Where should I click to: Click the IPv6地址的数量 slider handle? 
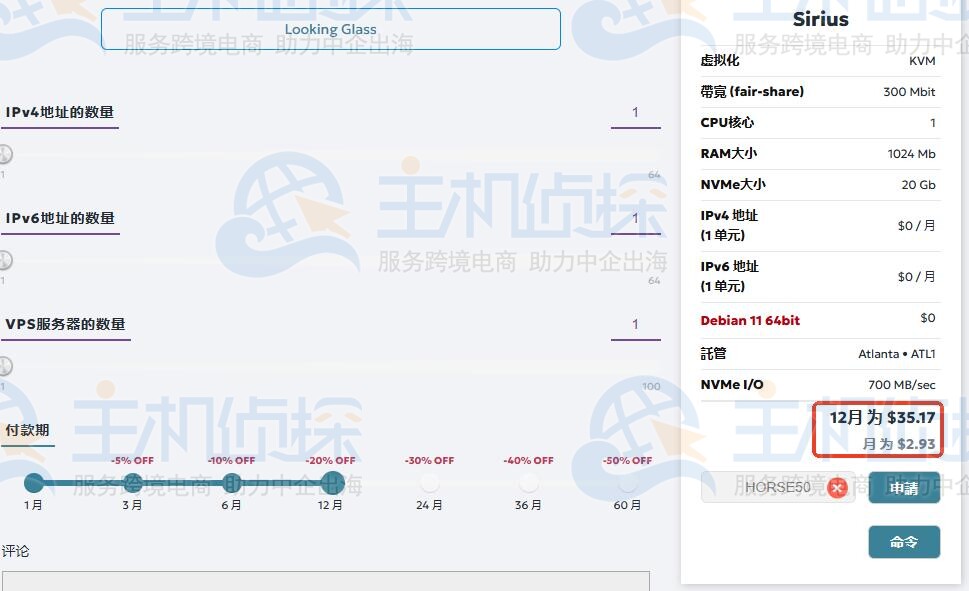pyautogui.click(x=4, y=261)
